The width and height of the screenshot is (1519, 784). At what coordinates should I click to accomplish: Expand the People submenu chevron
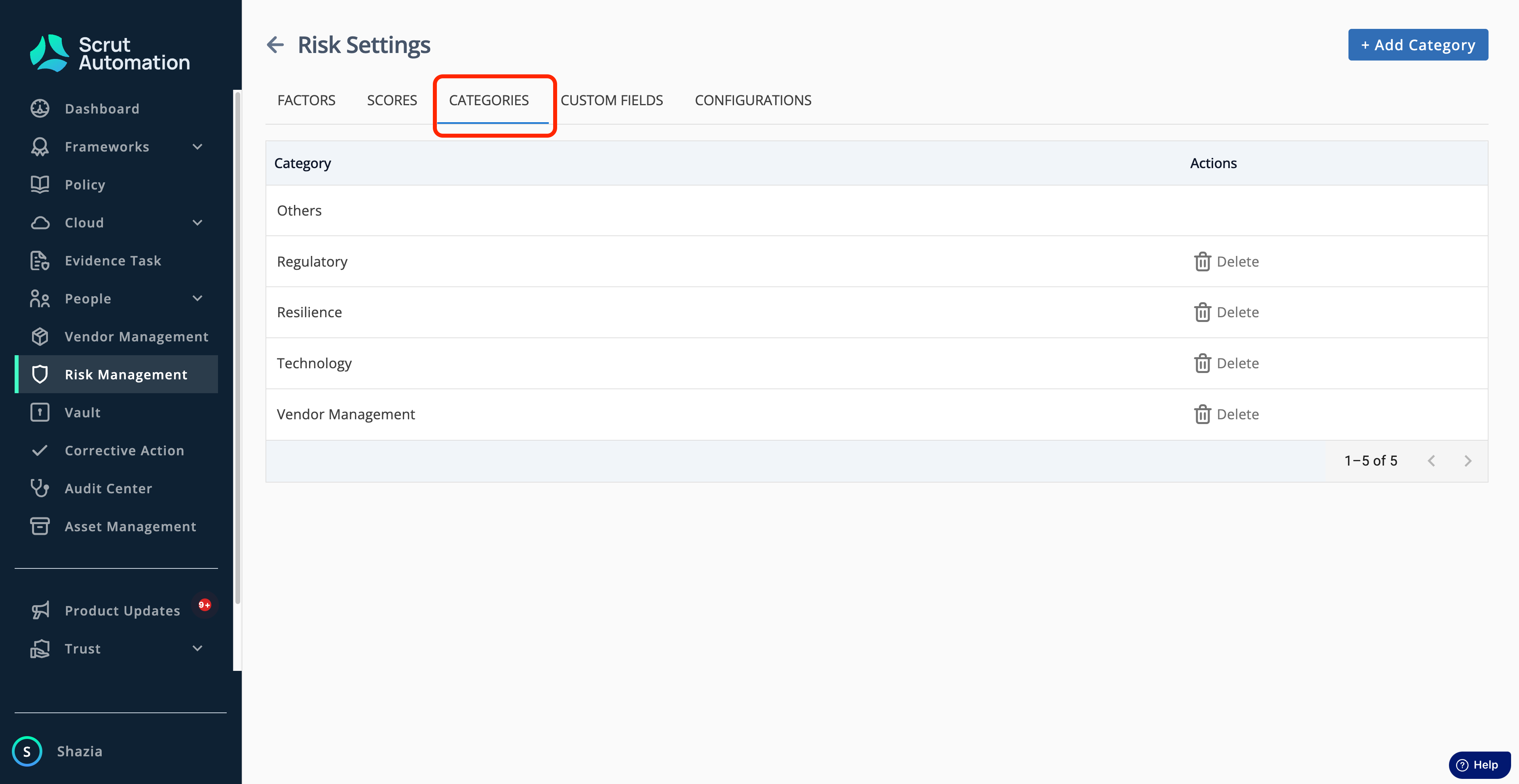[x=197, y=299]
